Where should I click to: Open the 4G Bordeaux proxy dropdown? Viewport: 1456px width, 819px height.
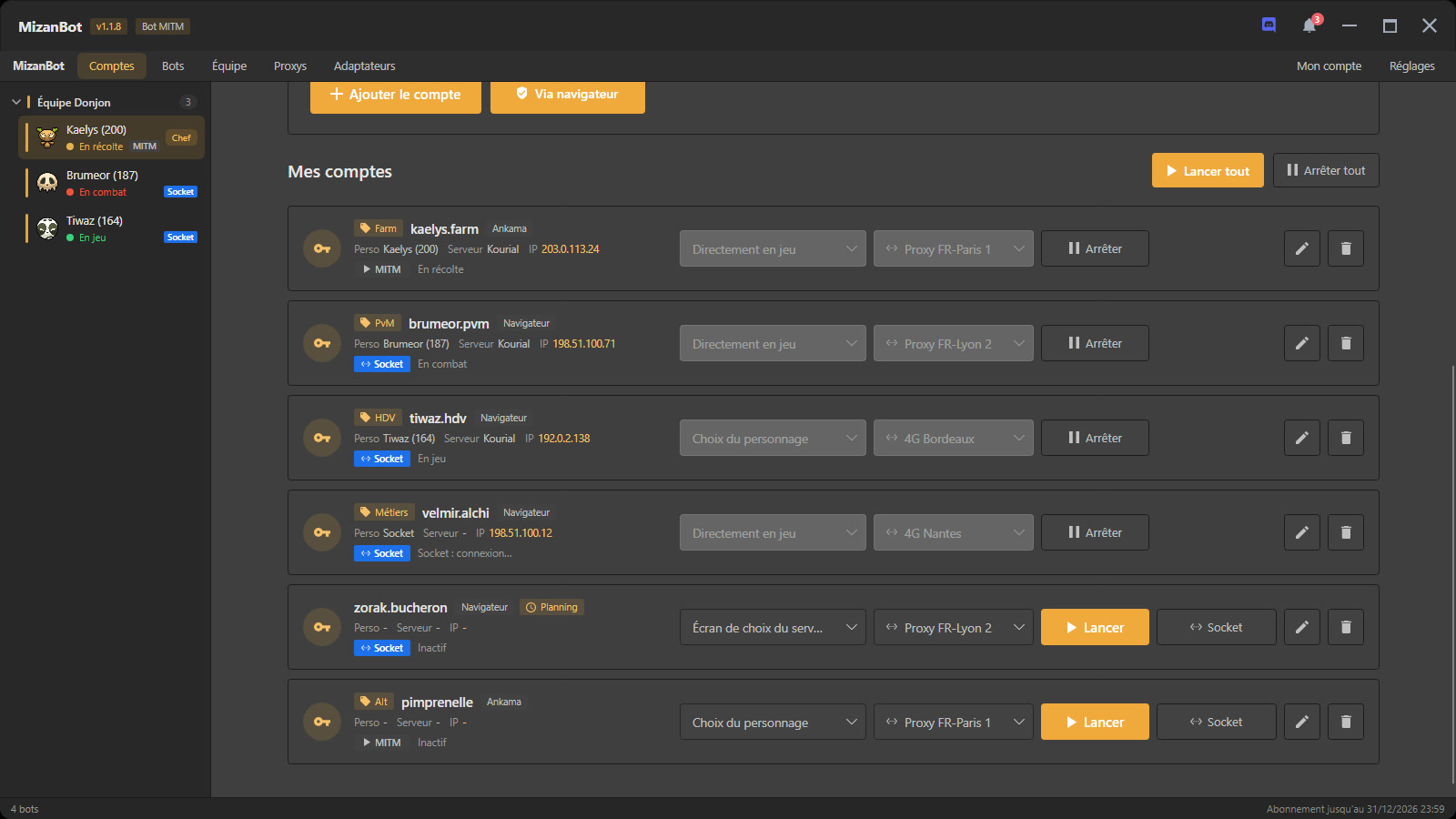954,438
